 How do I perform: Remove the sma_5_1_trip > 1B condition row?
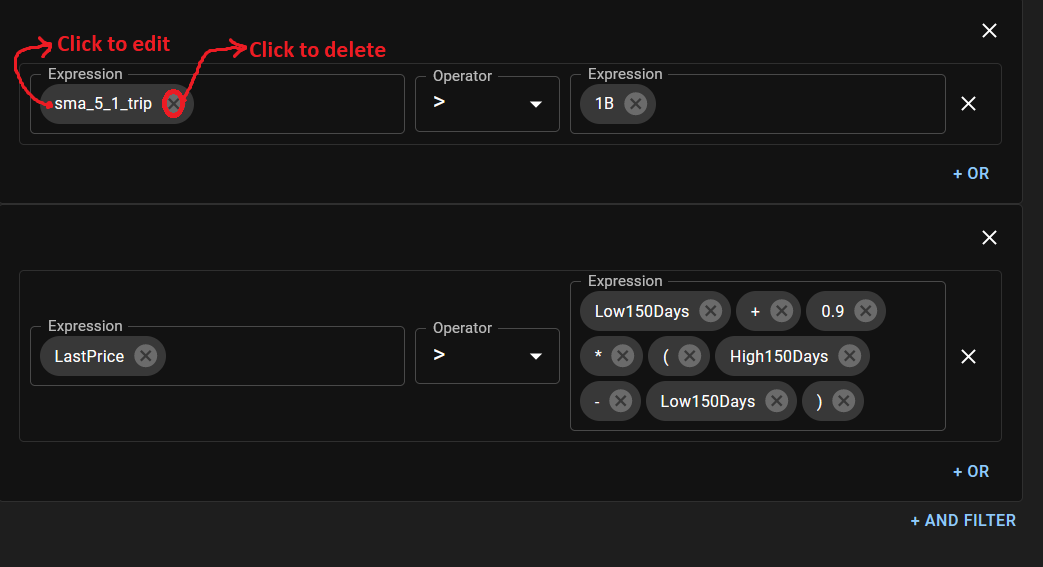click(968, 104)
